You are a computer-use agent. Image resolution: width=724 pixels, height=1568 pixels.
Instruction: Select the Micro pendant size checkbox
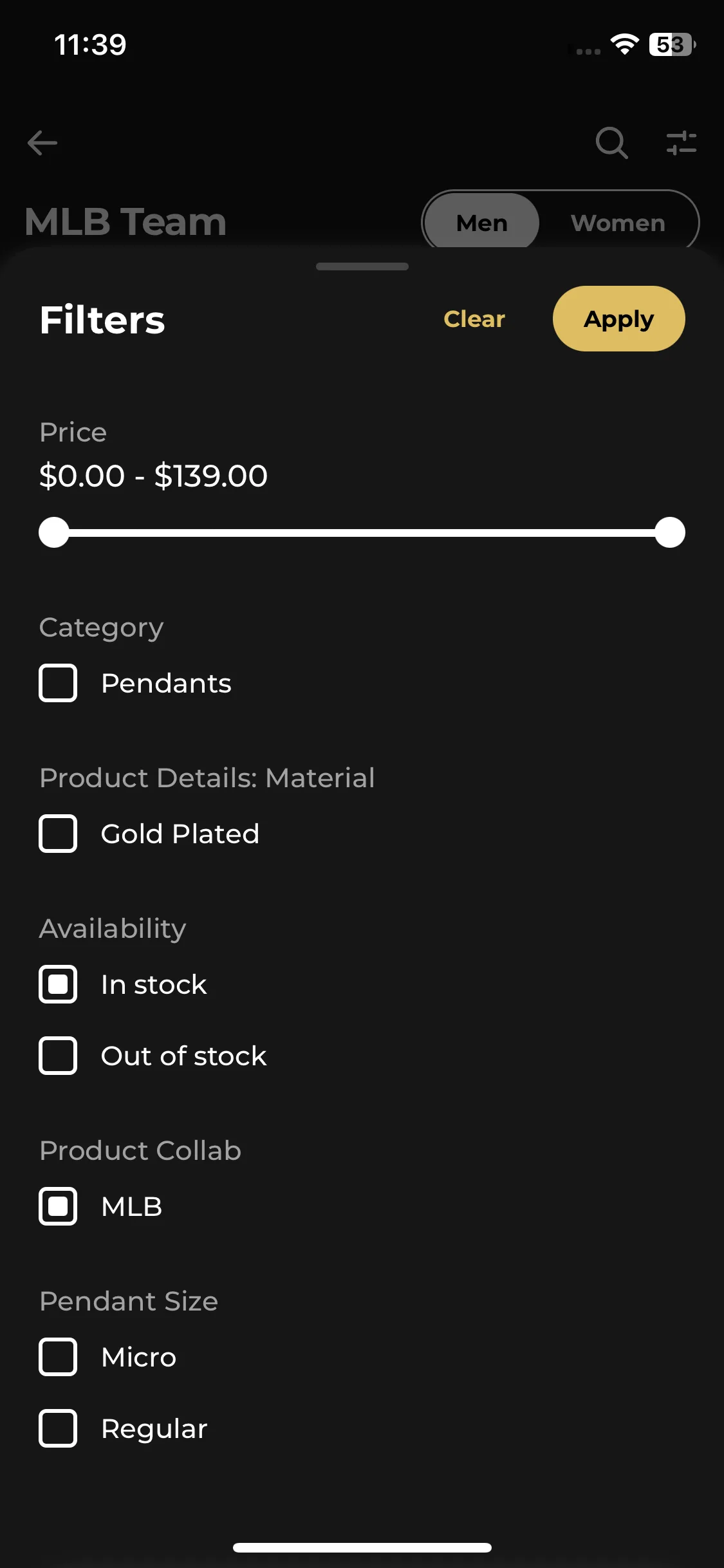(x=58, y=1357)
